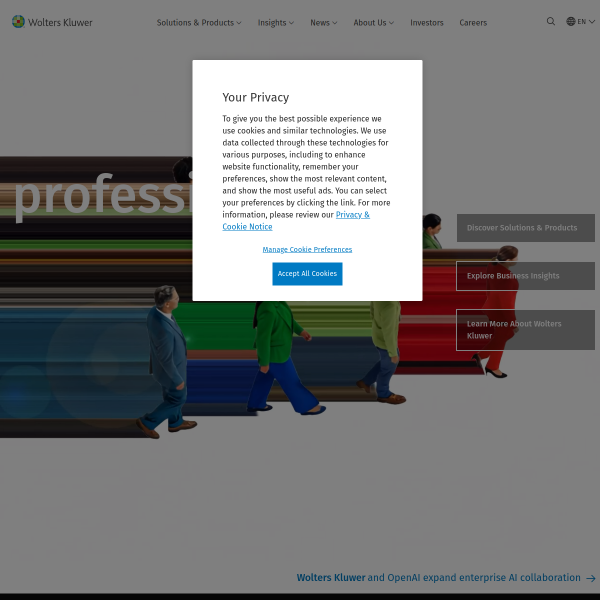Open Manage Cookie Preferences
This screenshot has width=600, height=600.
click(307, 249)
